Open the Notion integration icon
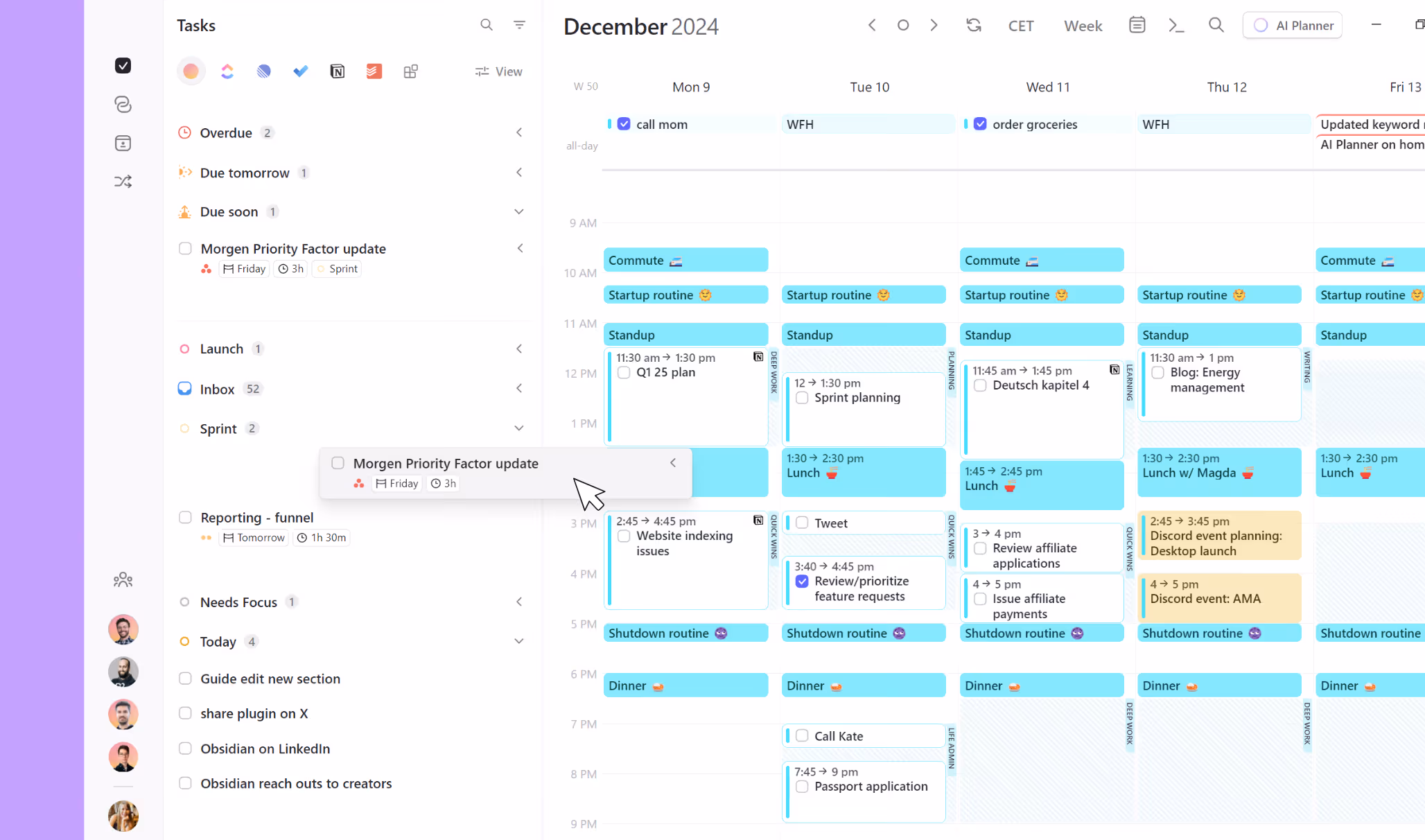Viewport: 1425px width, 840px height. [x=338, y=71]
